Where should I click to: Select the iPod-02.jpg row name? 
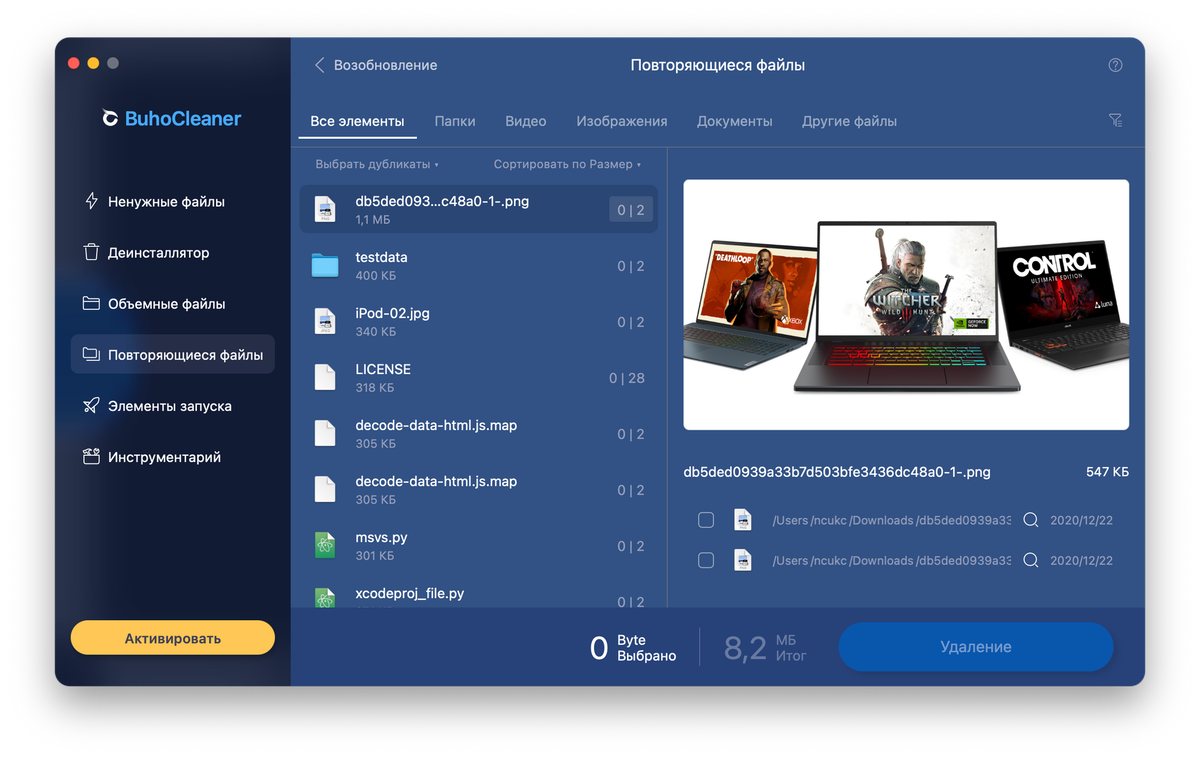pos(392,313)
